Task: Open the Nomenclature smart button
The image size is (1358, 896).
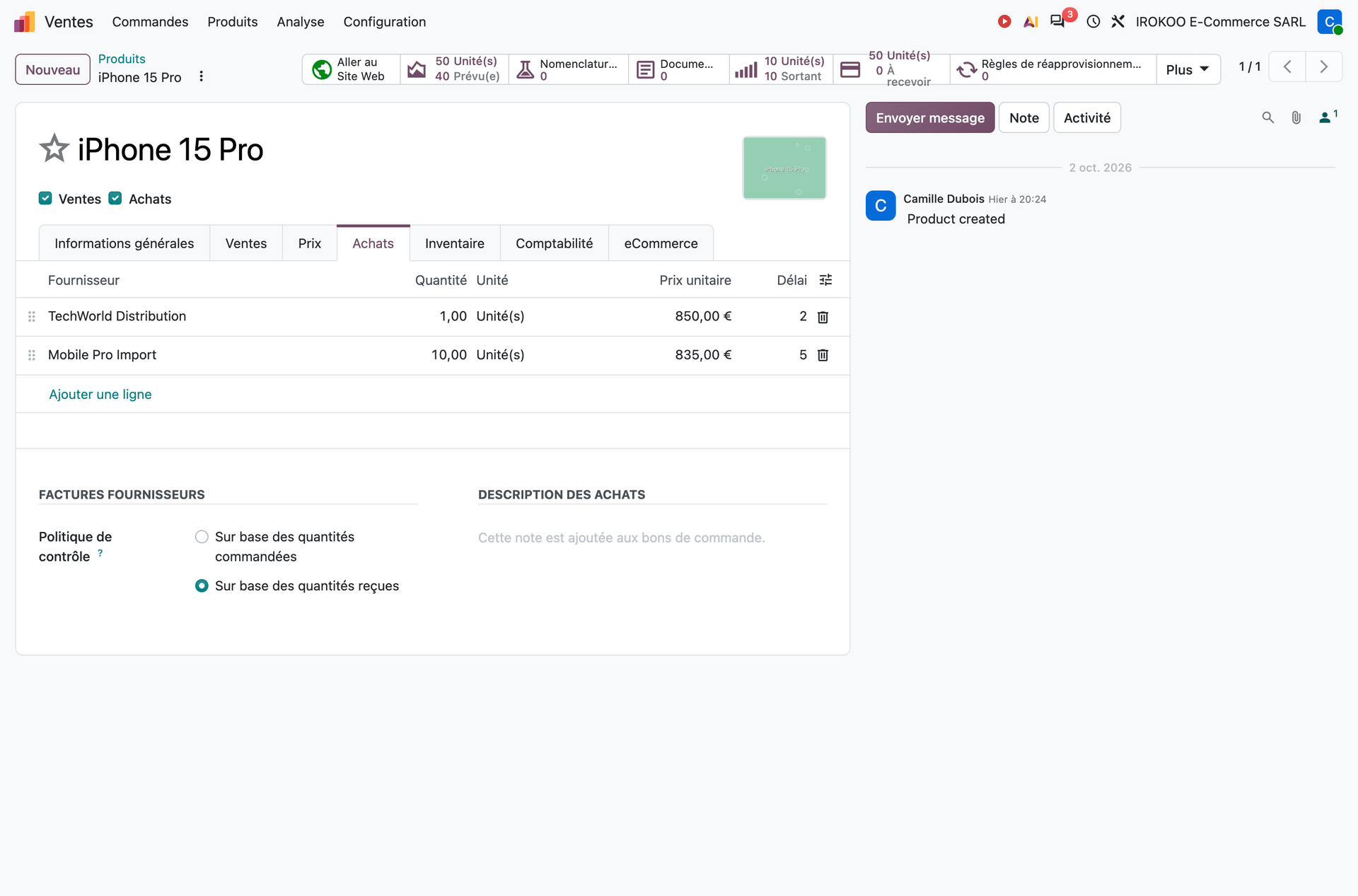Action: pos(569,69)
